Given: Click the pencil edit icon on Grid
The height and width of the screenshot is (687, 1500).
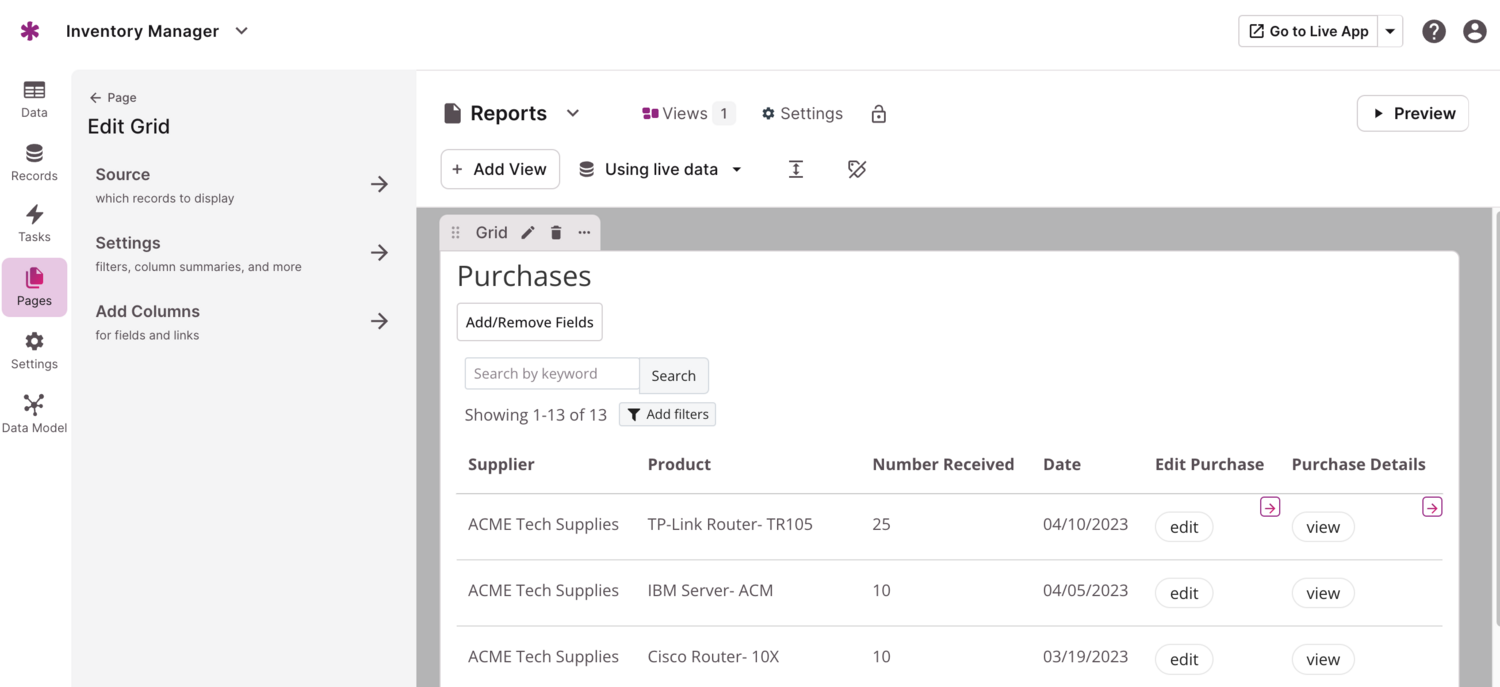Looking at the screenshot, I should pos(528,233).
